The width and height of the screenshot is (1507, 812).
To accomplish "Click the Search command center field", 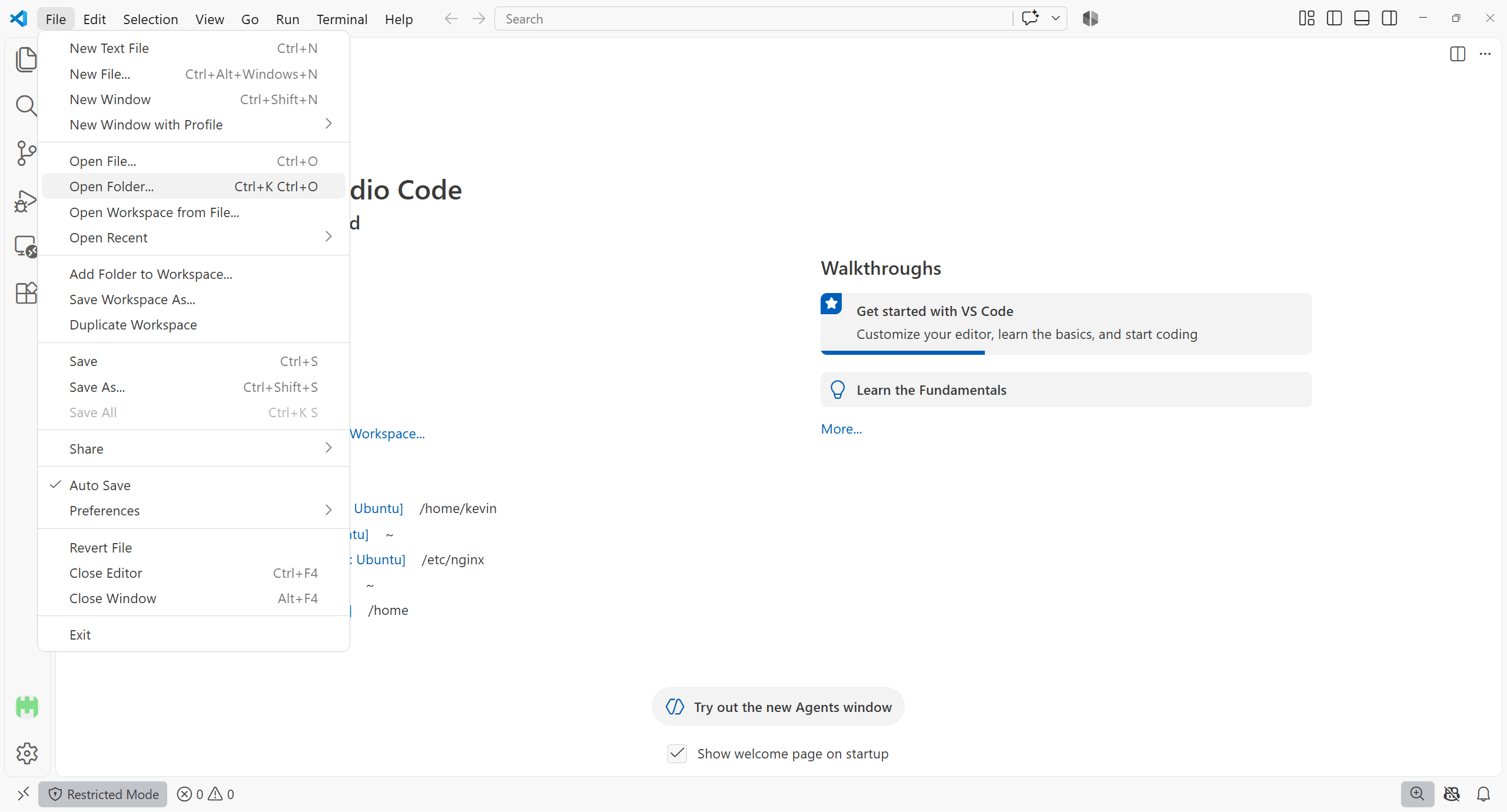I will tap(753, 19).
